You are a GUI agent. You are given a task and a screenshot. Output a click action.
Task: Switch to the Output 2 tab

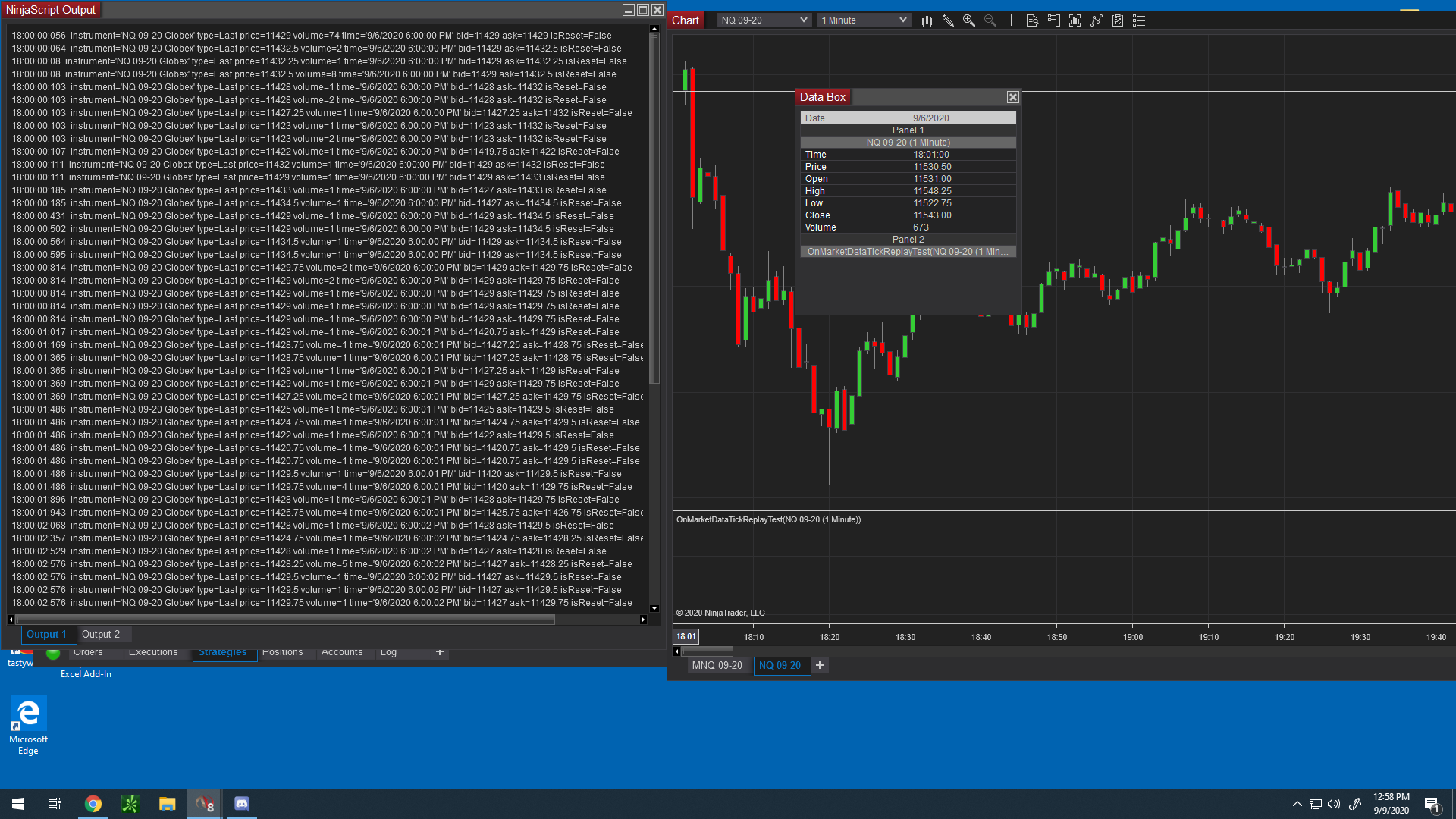(x=101, y=635)
